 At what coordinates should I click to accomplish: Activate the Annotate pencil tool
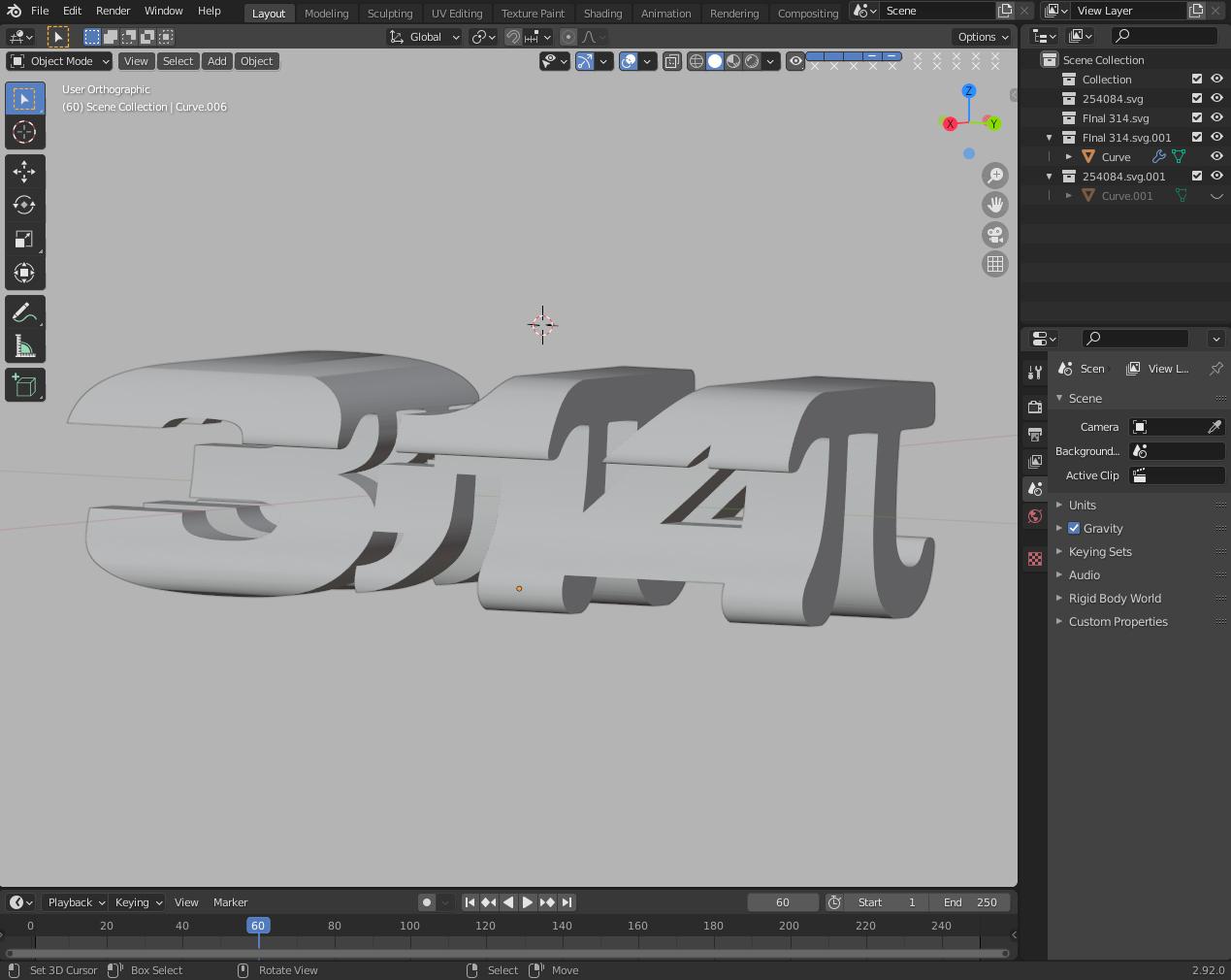[x=24, y=312]
